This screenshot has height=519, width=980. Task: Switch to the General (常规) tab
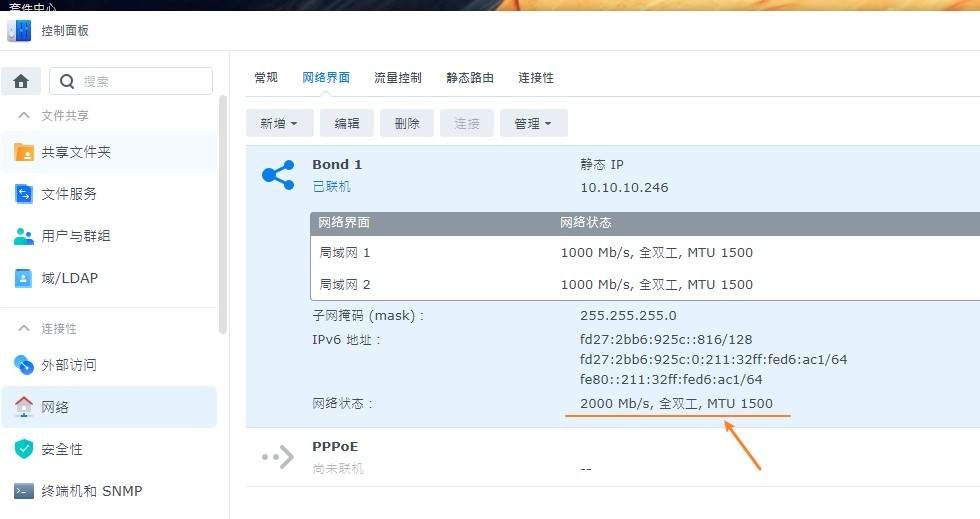(266, 78)
